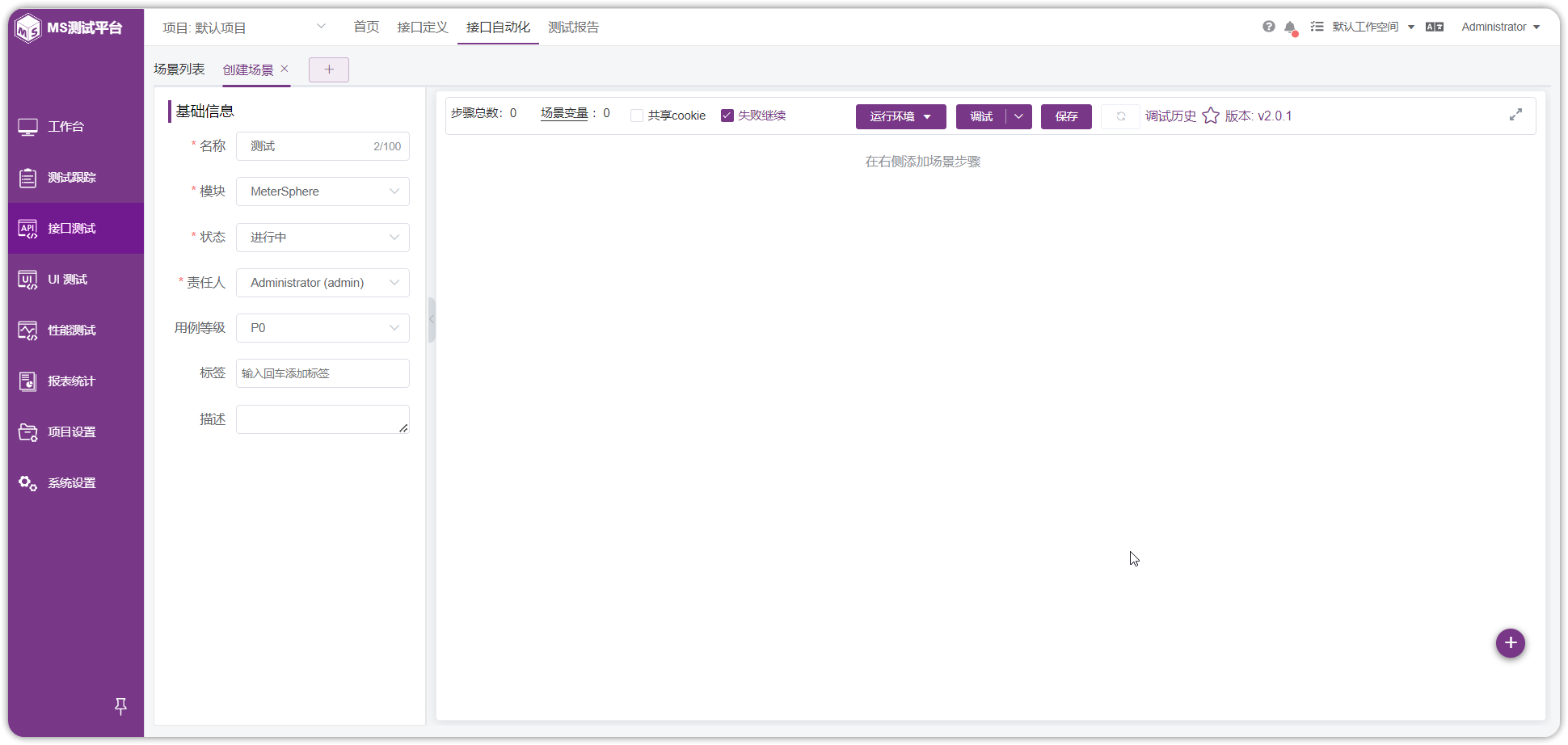
Task: Select the 接口自动化 menu
Action: click(x=498, y=27)
